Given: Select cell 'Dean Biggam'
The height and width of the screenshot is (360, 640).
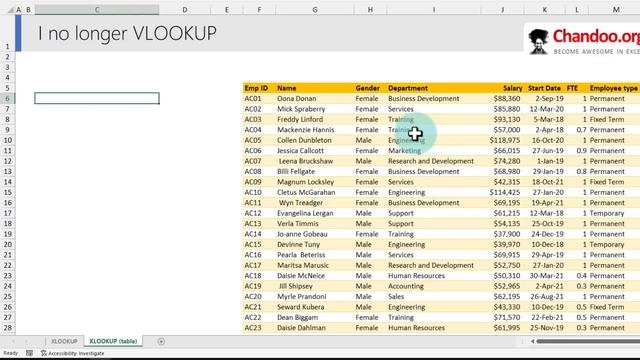Looking at the screenshot, I should (x=315, y=317).
